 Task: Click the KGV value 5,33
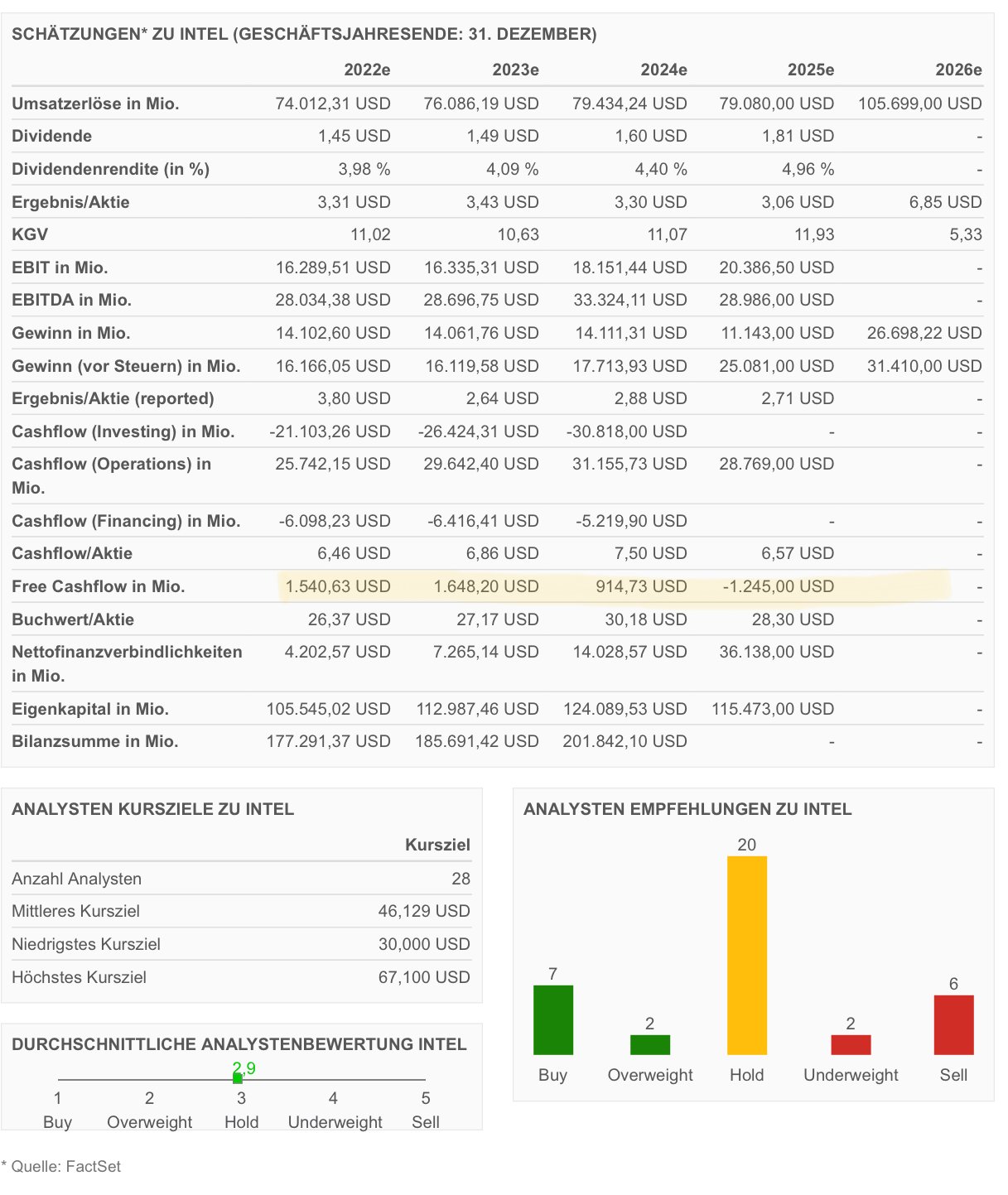(x=966, y=234)
